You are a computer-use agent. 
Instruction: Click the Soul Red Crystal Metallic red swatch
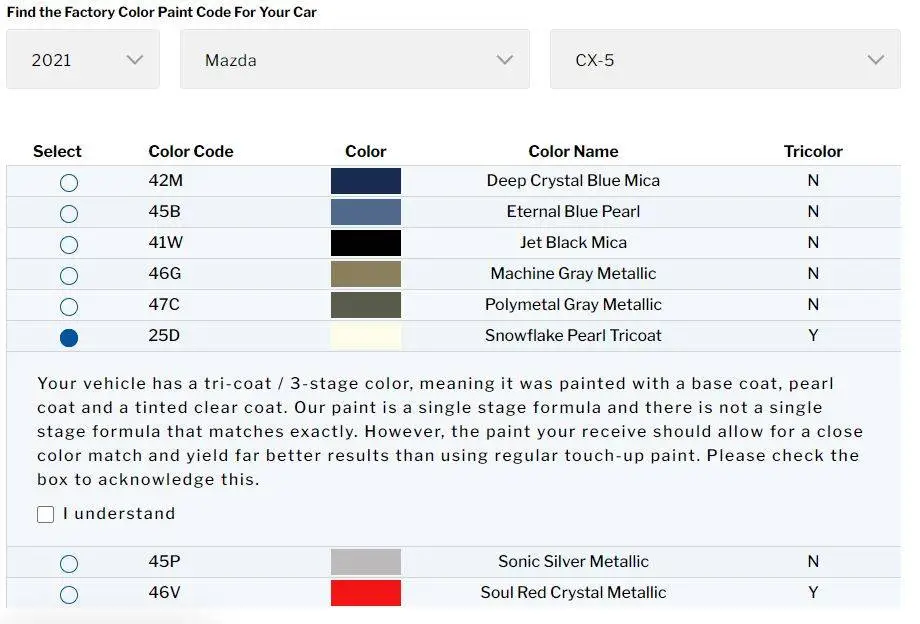[366, 593]
